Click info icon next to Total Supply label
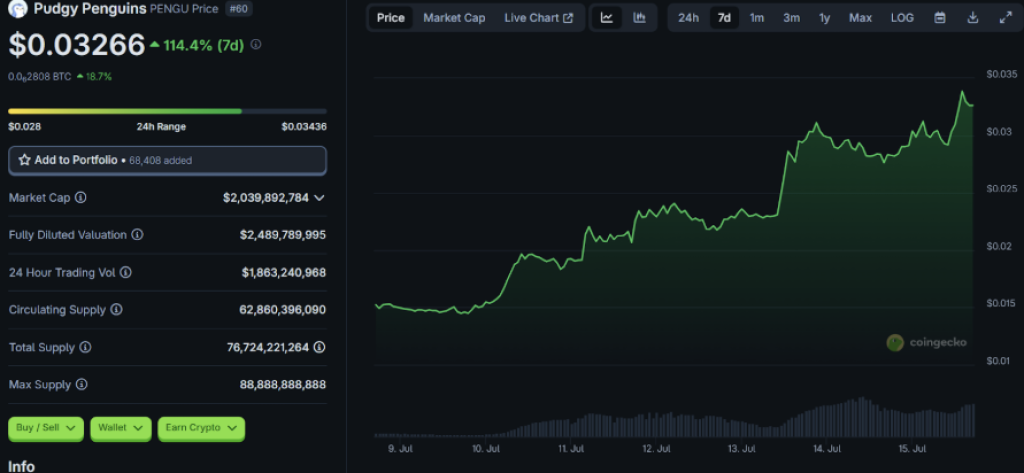Viewport: 1024px width, 473px height. (85, 348)
